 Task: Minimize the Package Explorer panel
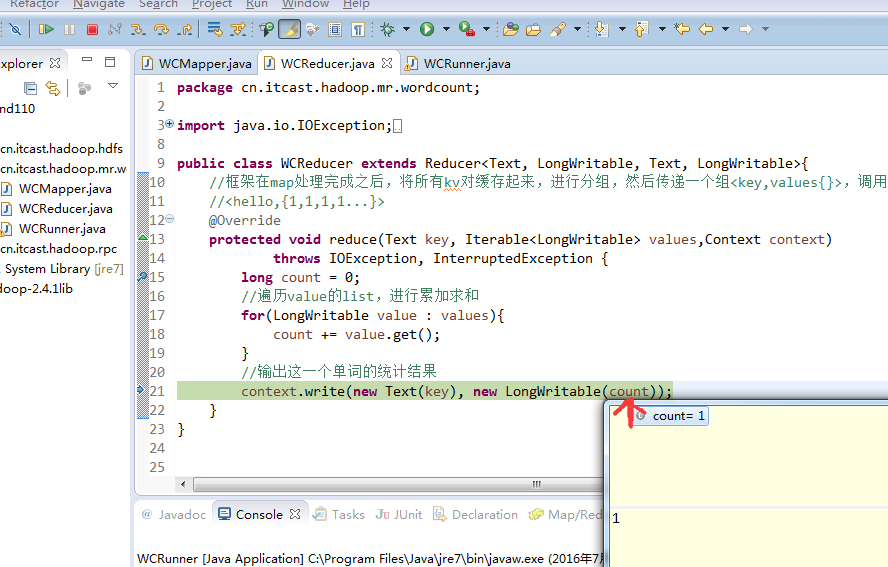(x=87, y=59)
